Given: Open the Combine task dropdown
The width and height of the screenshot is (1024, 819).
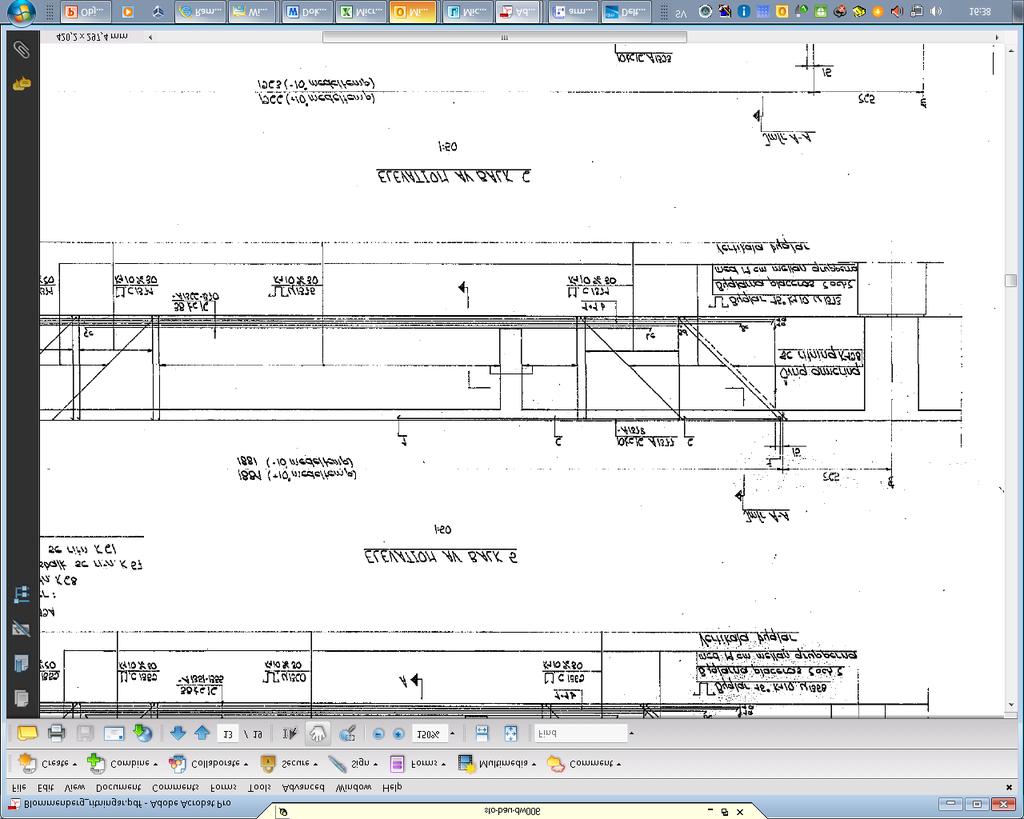Looking at the screenshot, I should click(122, 763).
